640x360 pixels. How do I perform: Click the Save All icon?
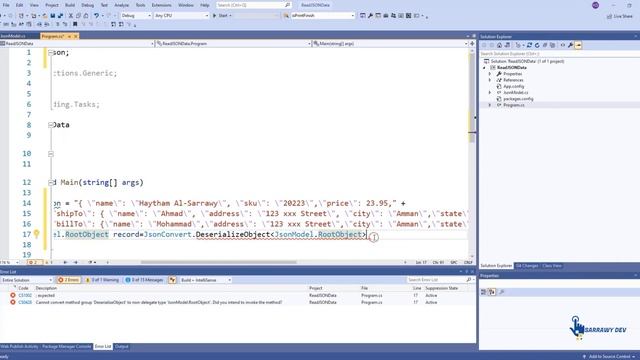pyautogui.click(x=60, y=16)
